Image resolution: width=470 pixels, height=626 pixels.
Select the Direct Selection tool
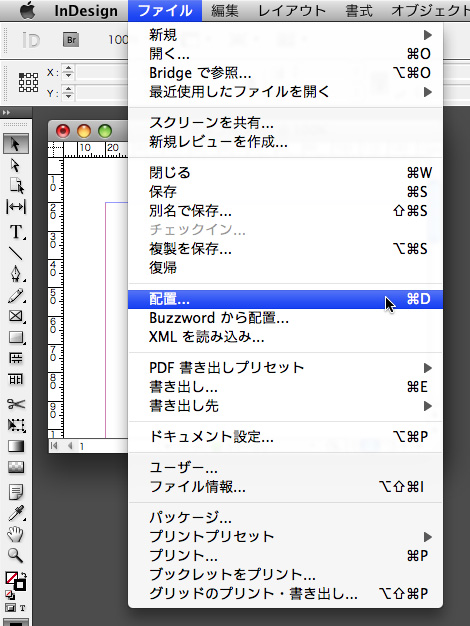(16, 165)
